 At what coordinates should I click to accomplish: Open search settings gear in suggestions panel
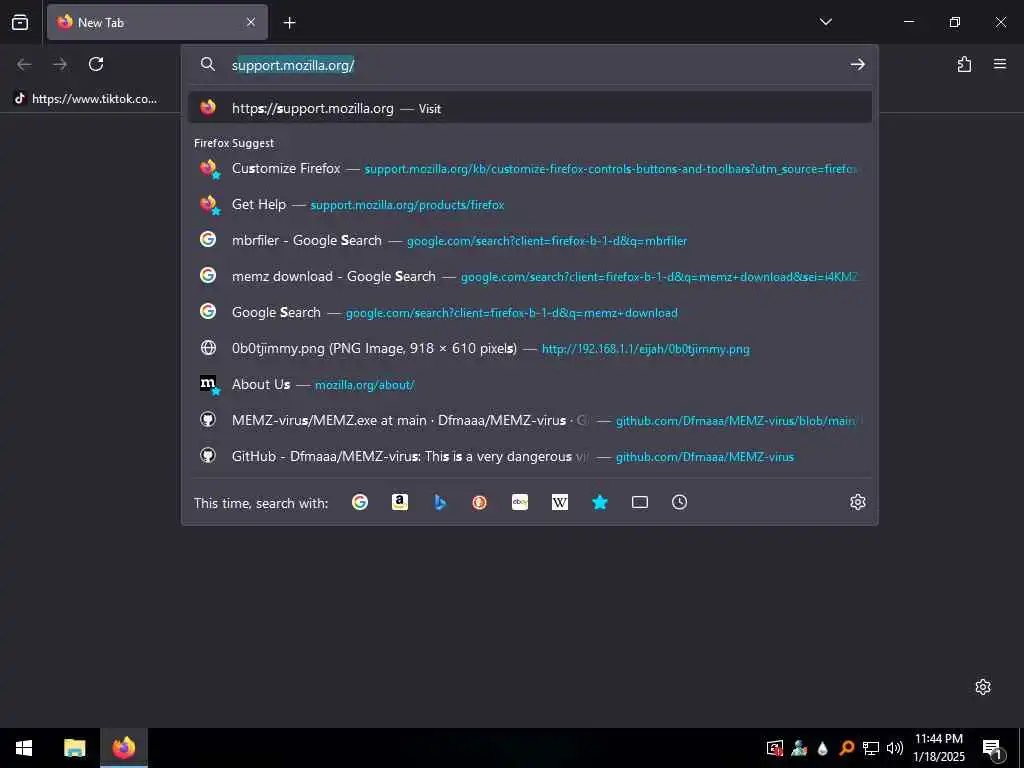click(x=857, y=502)
